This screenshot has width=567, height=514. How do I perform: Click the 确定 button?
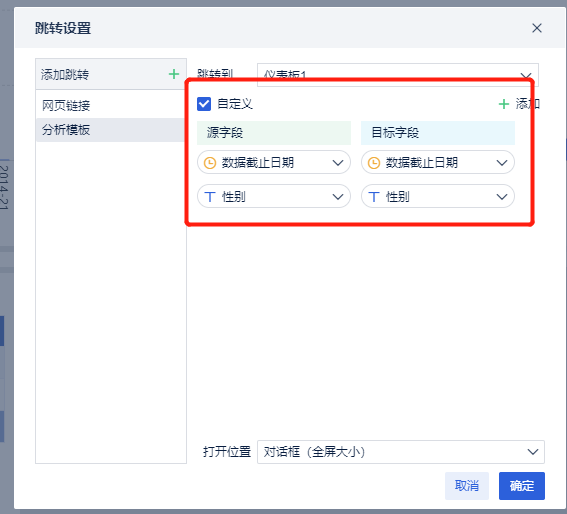[522, 486]
